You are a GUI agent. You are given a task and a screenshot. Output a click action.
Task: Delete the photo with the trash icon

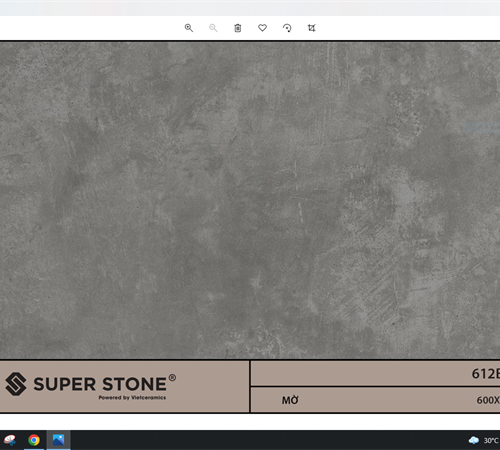coord(238,28)
